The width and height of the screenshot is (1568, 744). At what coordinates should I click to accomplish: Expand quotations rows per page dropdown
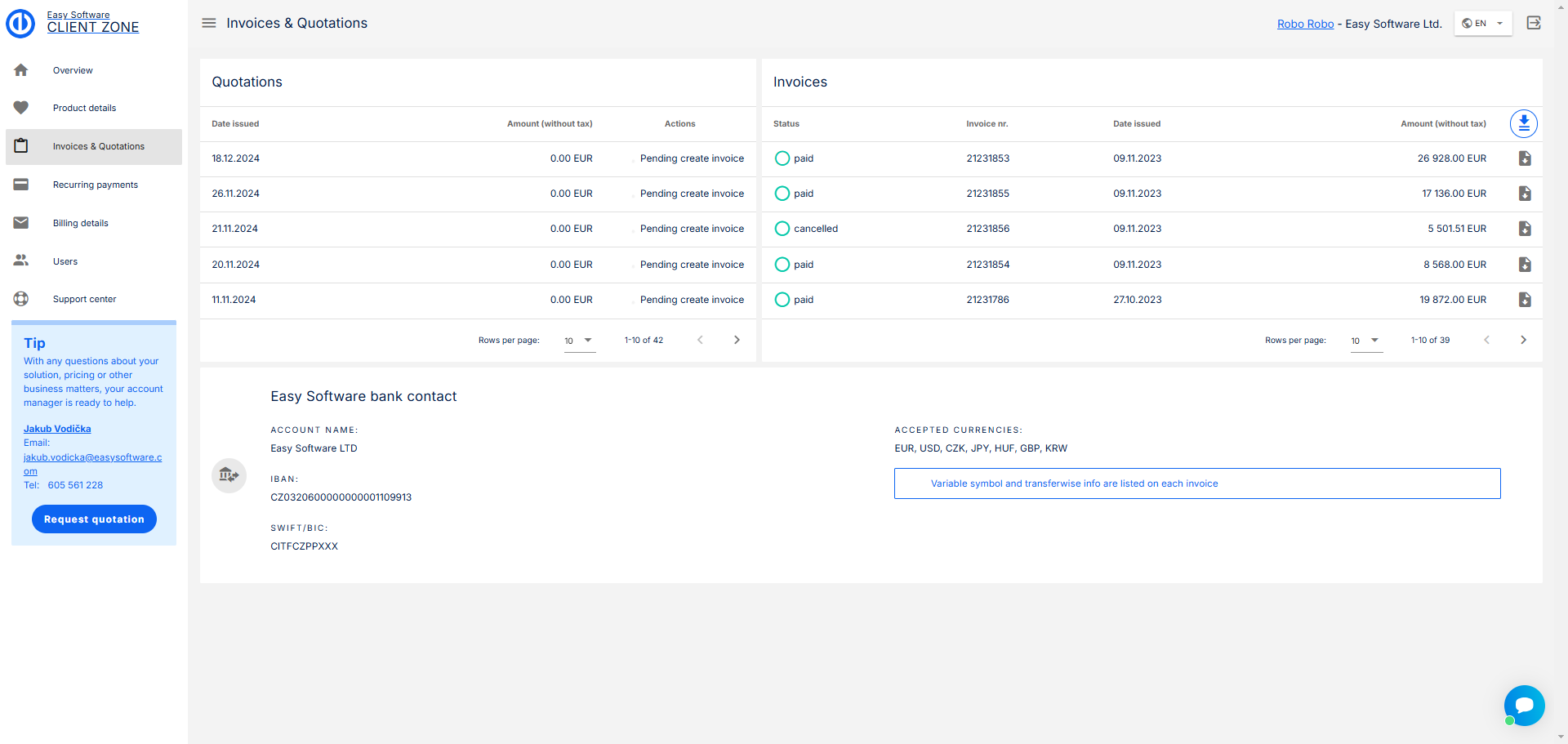(x=579, y=341)
